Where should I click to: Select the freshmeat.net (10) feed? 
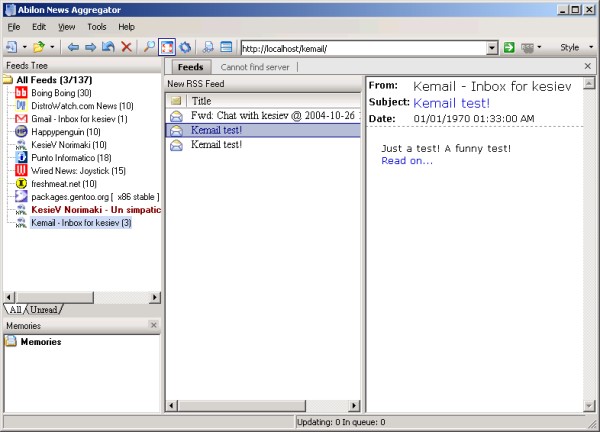coord(64,184)
